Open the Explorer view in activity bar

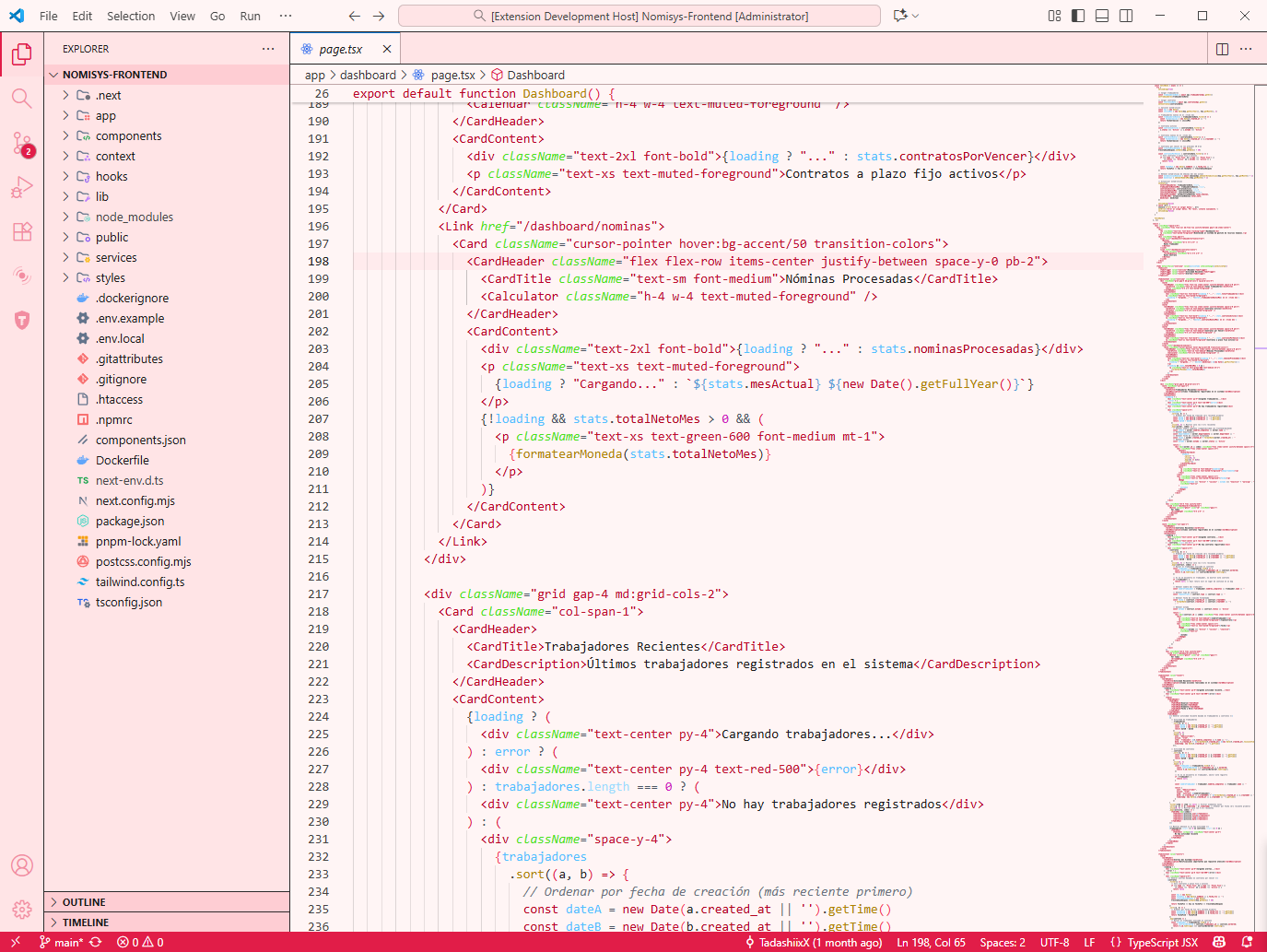(x=22, y=54)
